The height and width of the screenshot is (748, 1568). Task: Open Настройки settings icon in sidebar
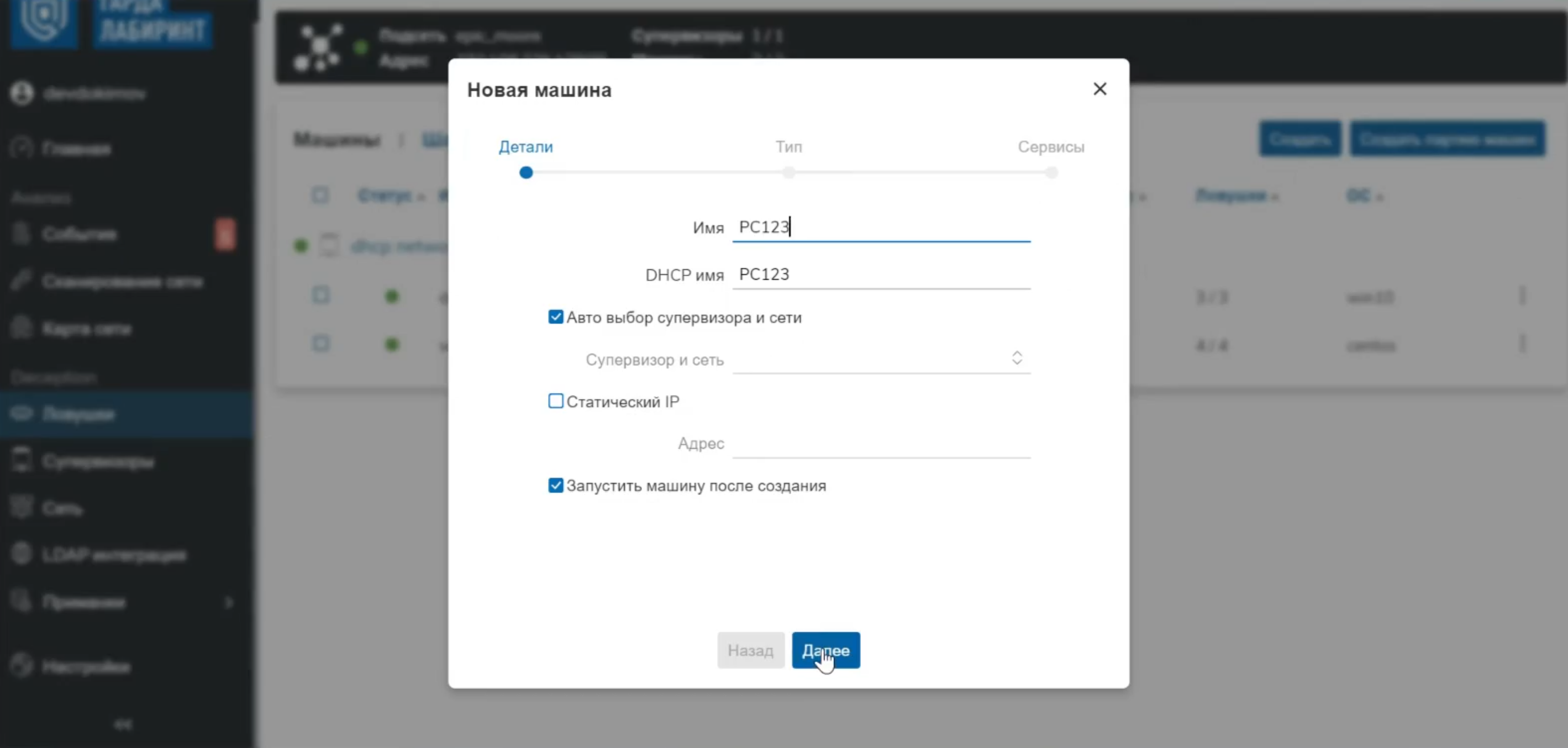pos(22,665)
